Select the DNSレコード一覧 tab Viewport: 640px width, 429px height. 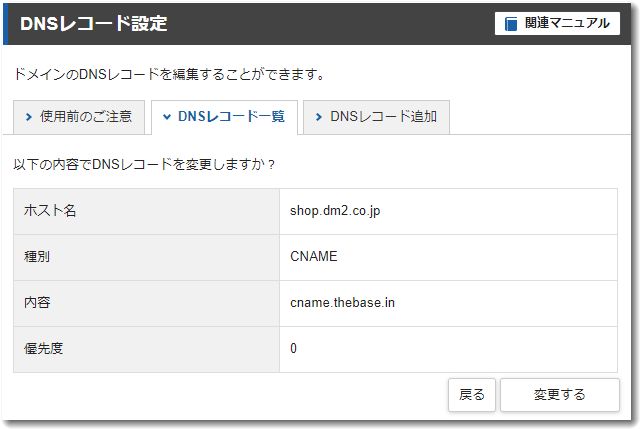coord(224,117)
